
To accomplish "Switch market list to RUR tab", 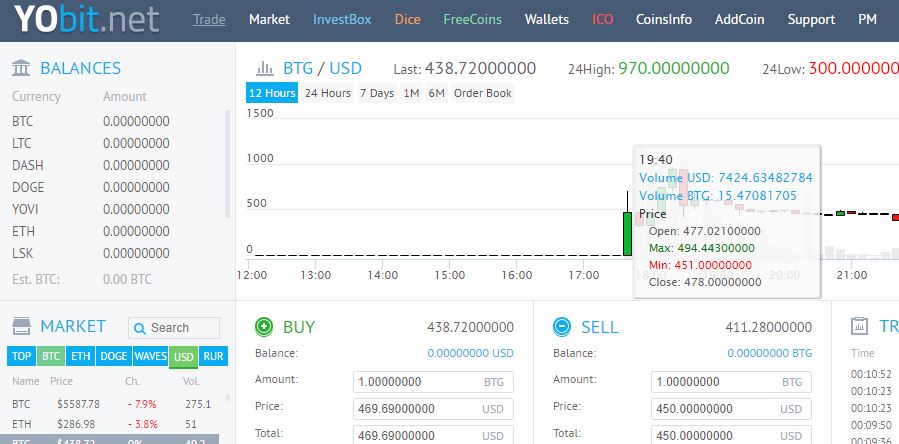I will [x=213, y=356].
